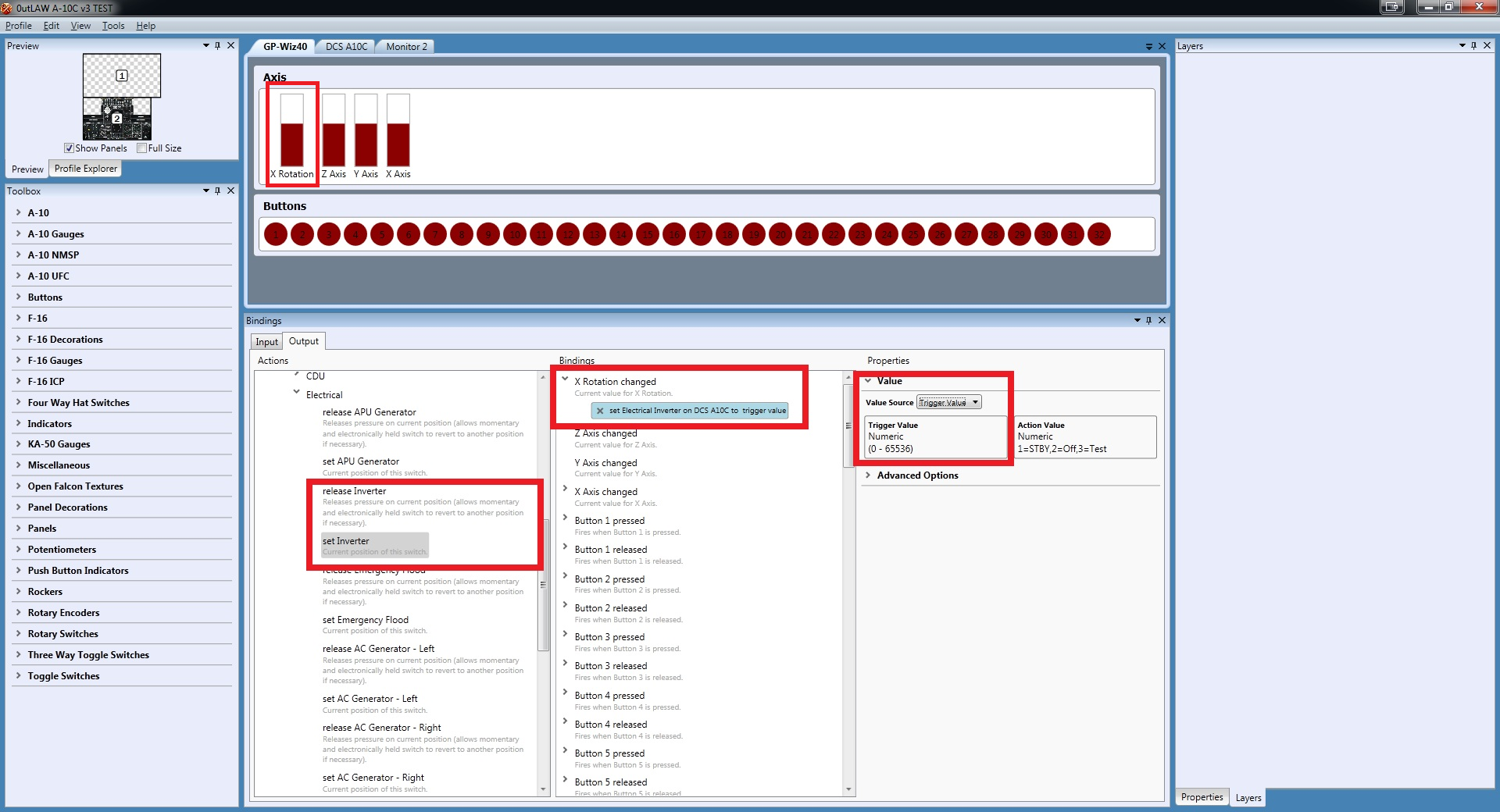Click button indicator number 5
1500x812 pixels.
[382, 234]
